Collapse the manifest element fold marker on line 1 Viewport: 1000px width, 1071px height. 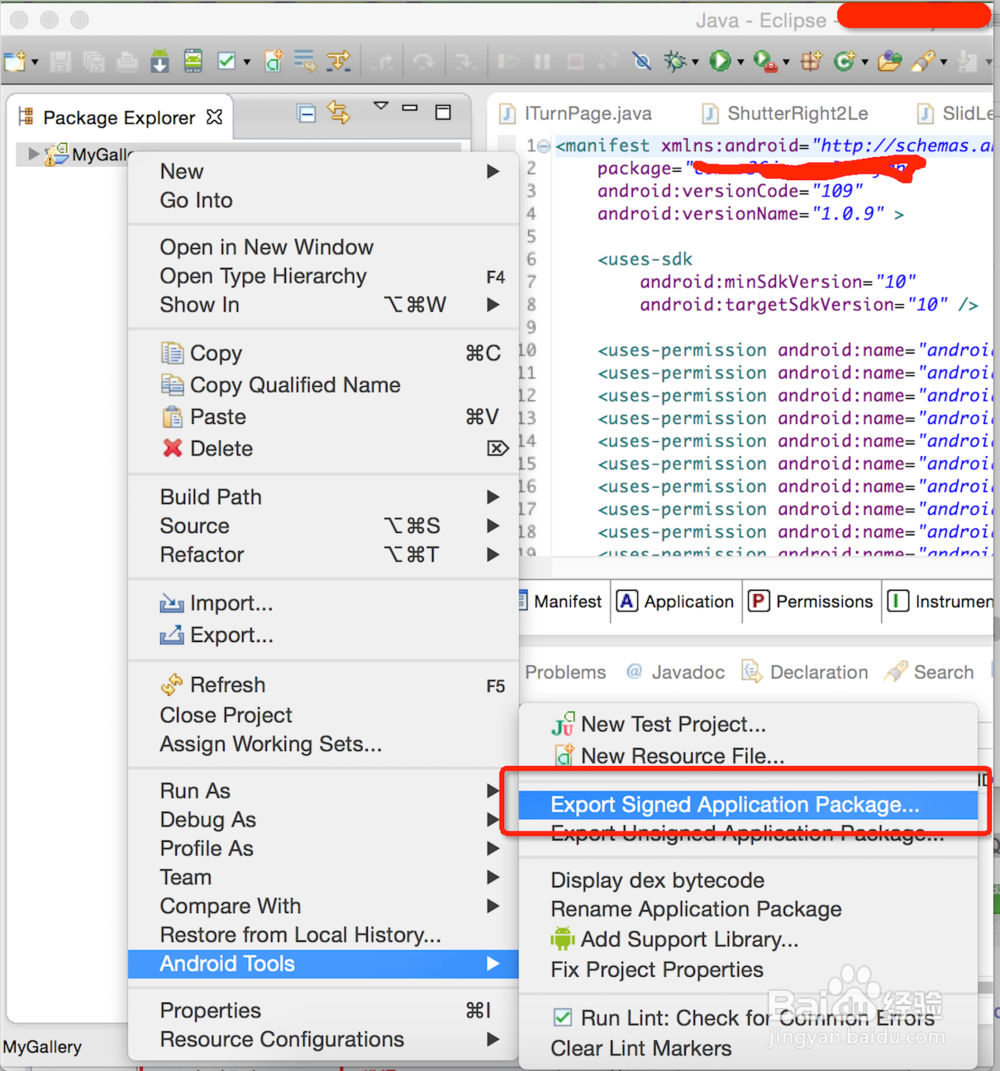(x=544, y=146)
